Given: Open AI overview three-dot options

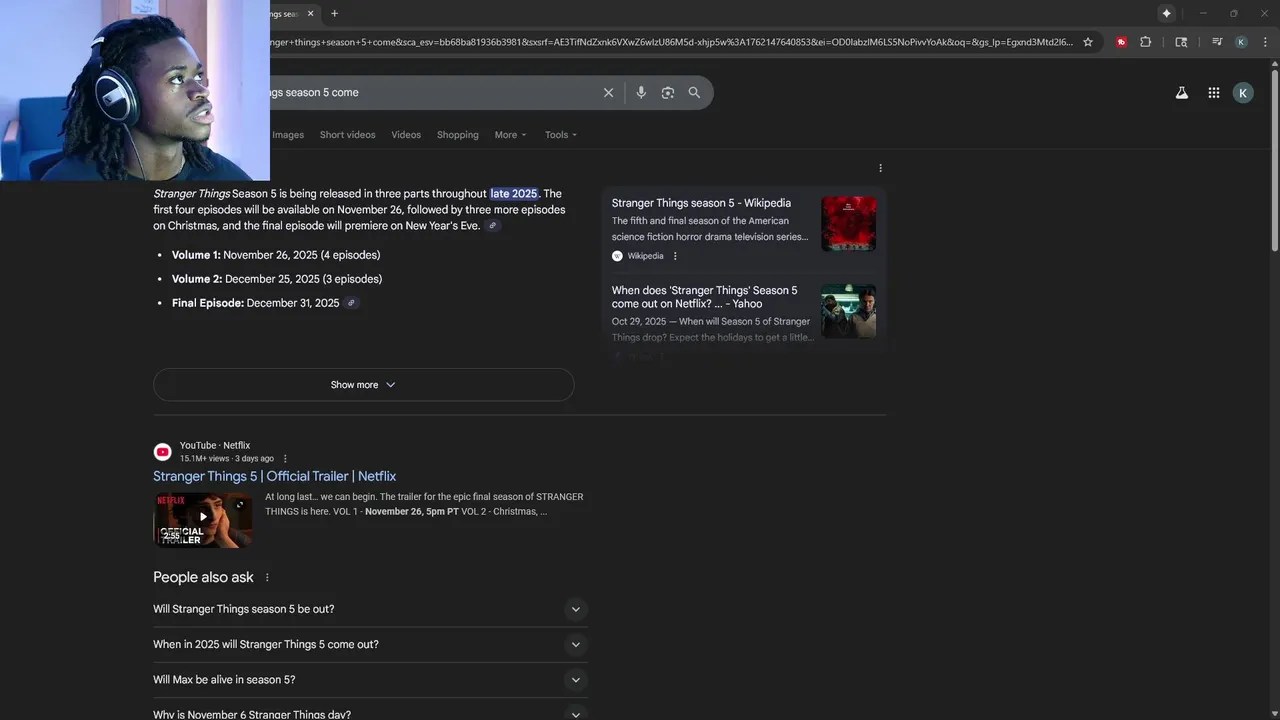Looking at the screenshot, I should [x=880, y=168].
